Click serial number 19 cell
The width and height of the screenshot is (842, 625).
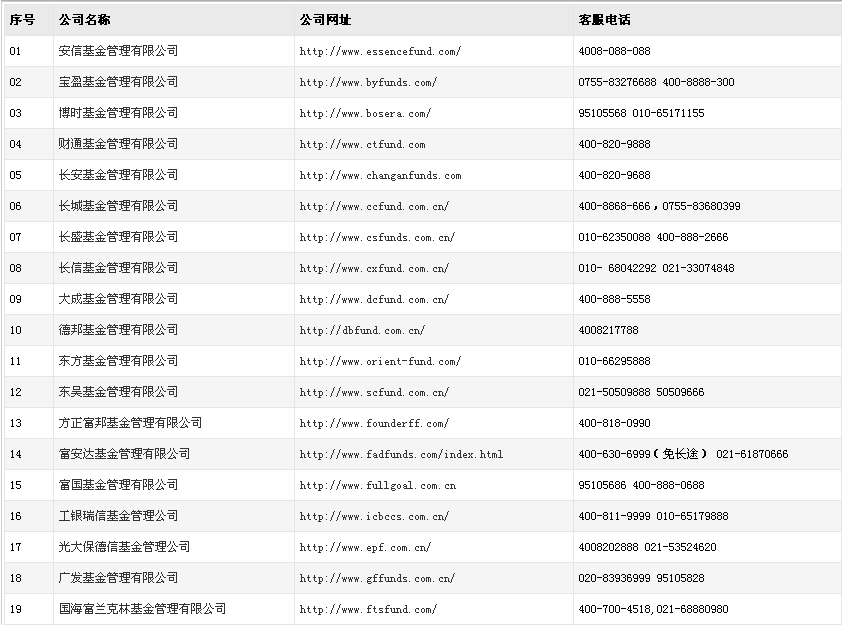pyautogui.click(x=15, y=610)
